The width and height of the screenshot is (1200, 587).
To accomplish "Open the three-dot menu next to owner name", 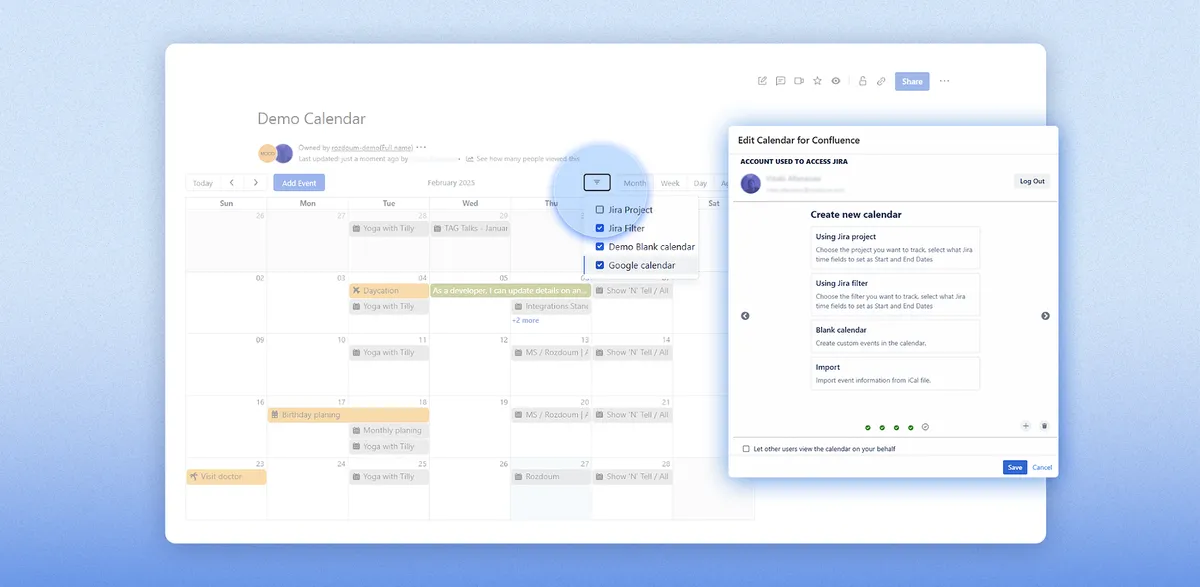I will pos(422,147).
